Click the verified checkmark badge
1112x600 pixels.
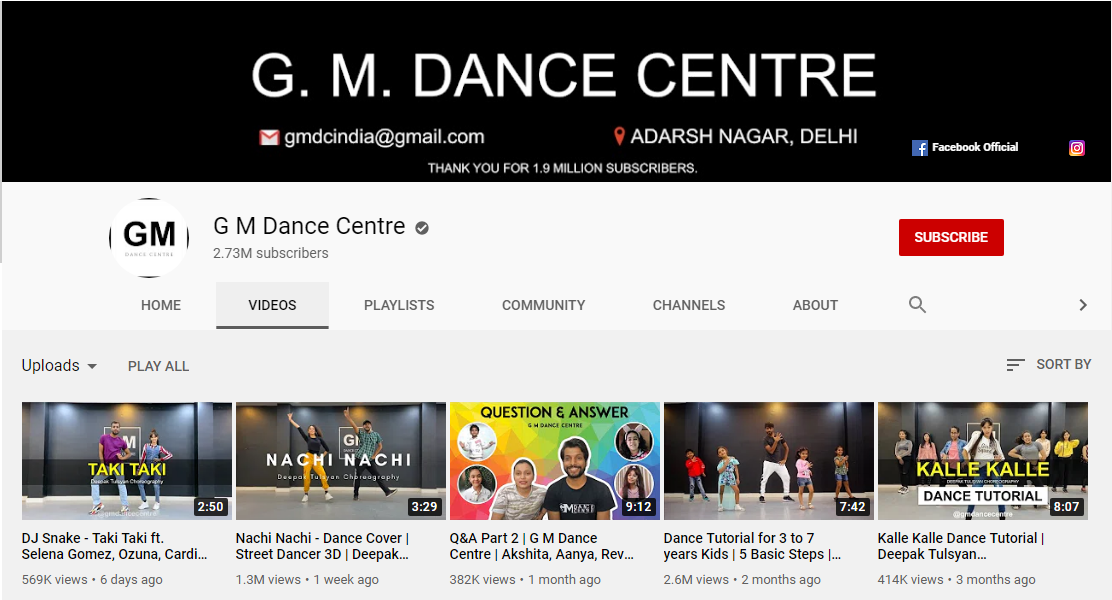click(422, 228)
